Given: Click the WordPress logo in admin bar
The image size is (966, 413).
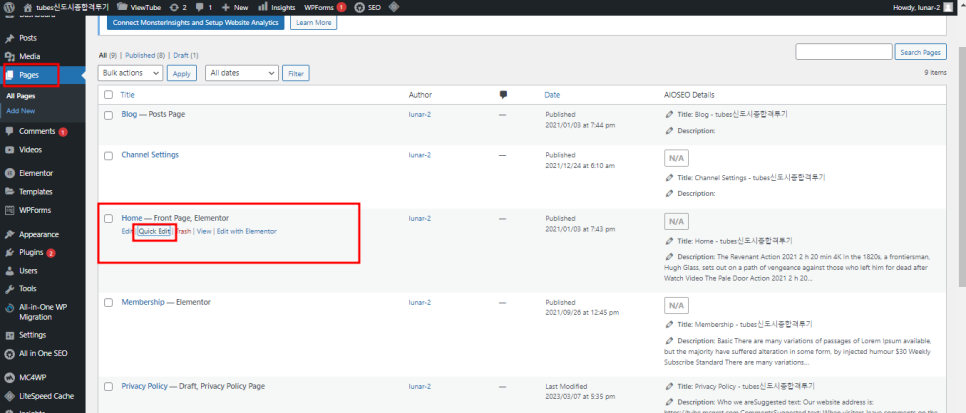Looking at the screenshot, I should click(x=9, y=7).
